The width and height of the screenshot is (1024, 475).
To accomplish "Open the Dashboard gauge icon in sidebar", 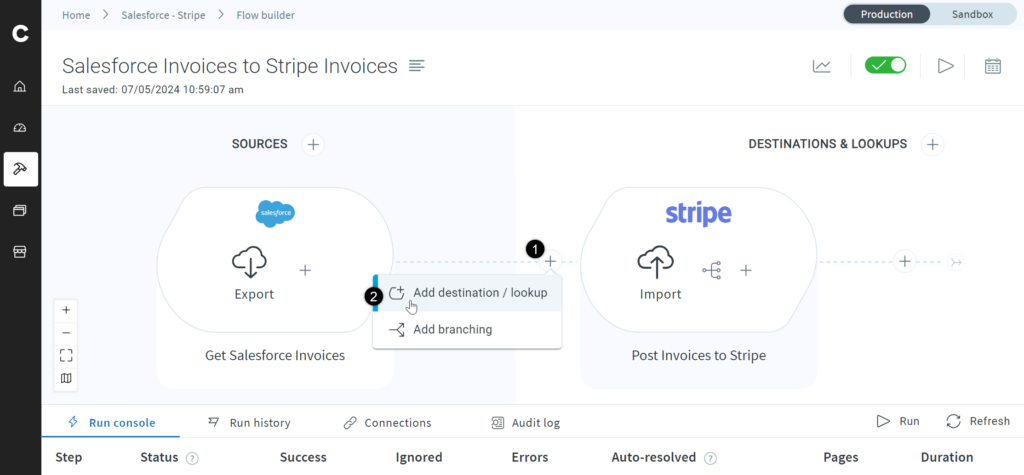I will [20, 128].
